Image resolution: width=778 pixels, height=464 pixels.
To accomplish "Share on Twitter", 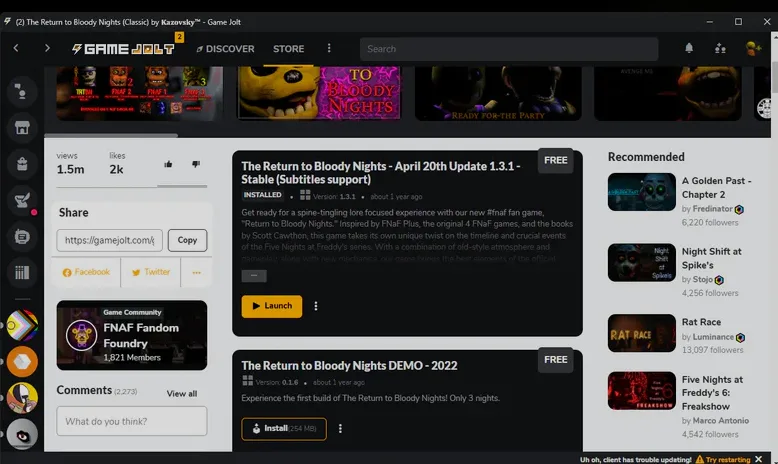I will pyautogui.click(x=150, y=272).
